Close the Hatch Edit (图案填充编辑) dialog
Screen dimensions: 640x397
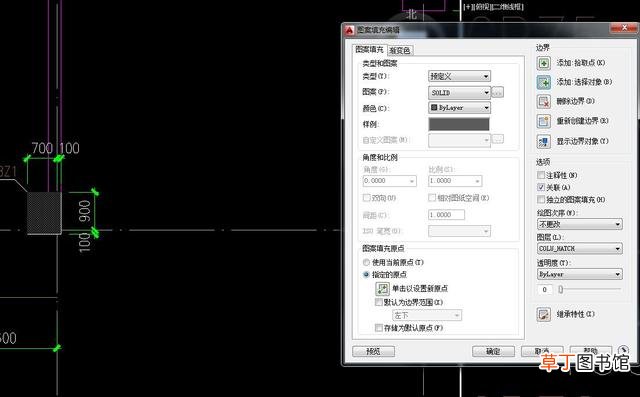click(x=623, y=28)
